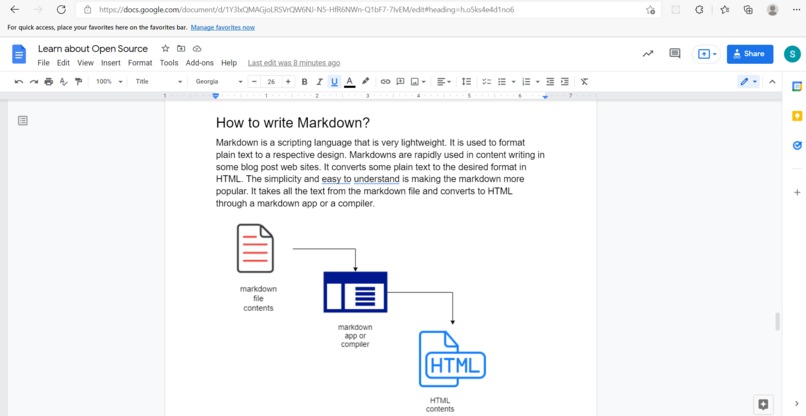
Task: Click the browser back arrow
Action: click(14, 10)
